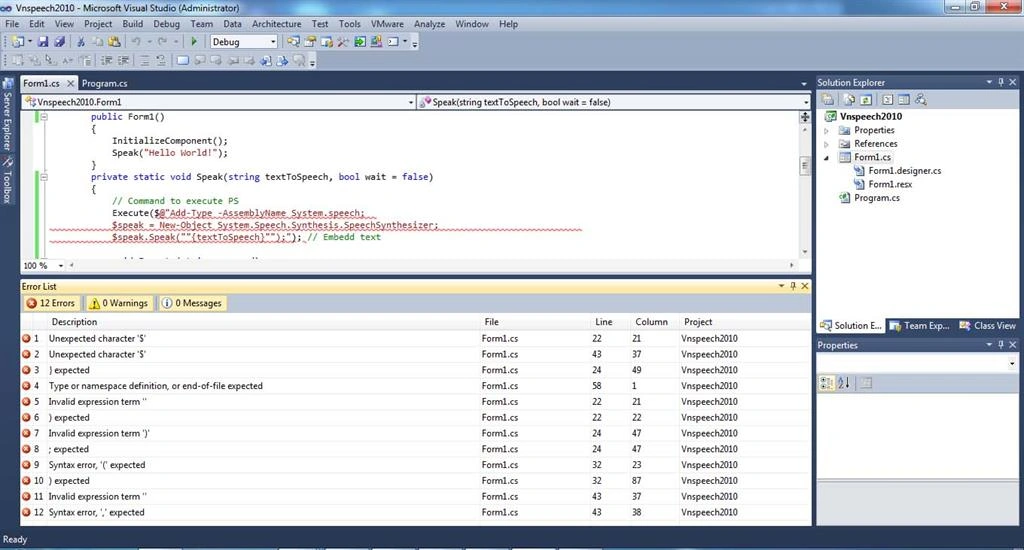Open the Vnspeech2010.Form1 class dropdown

[x=219, y=103]
